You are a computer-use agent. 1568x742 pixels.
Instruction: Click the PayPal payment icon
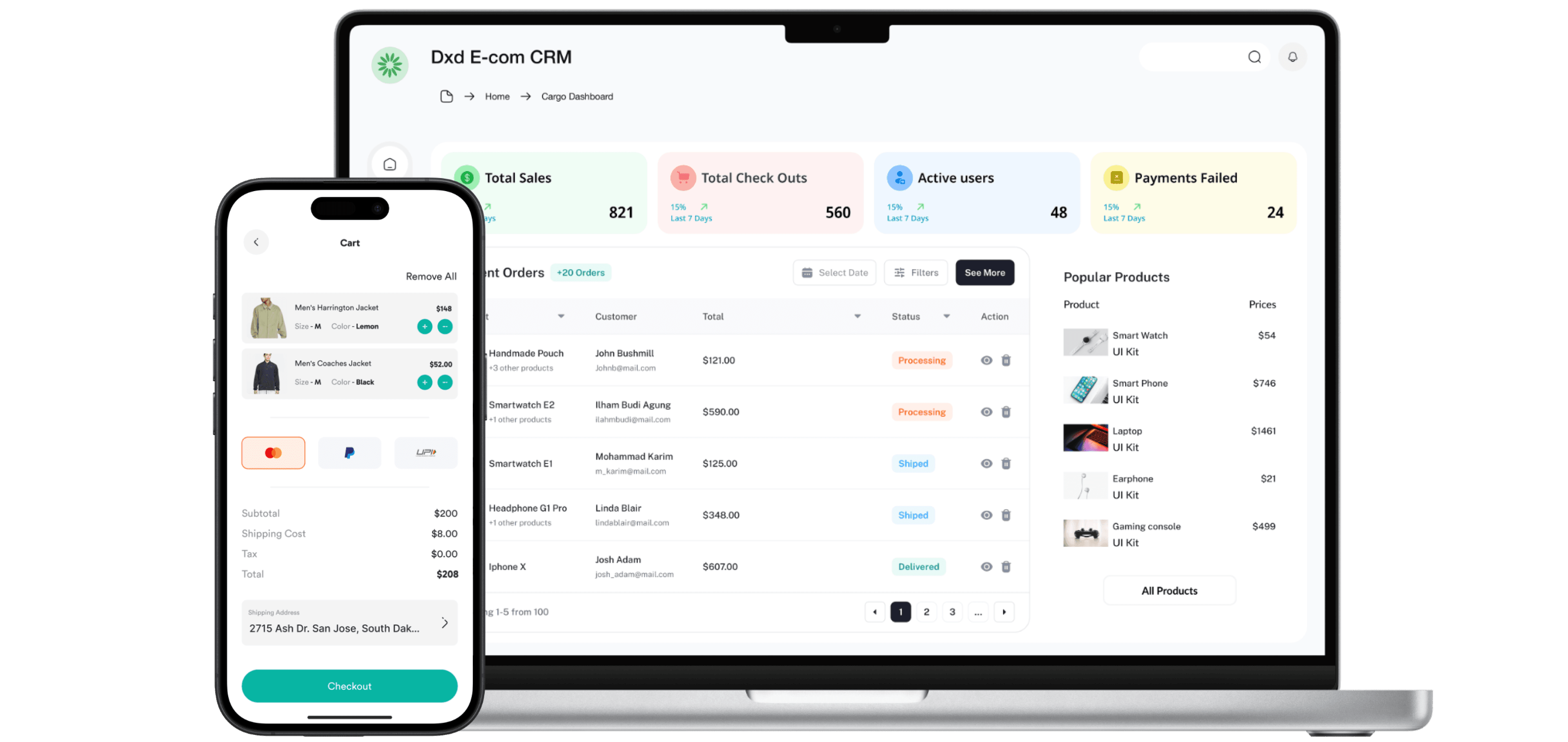coord(349,452)
